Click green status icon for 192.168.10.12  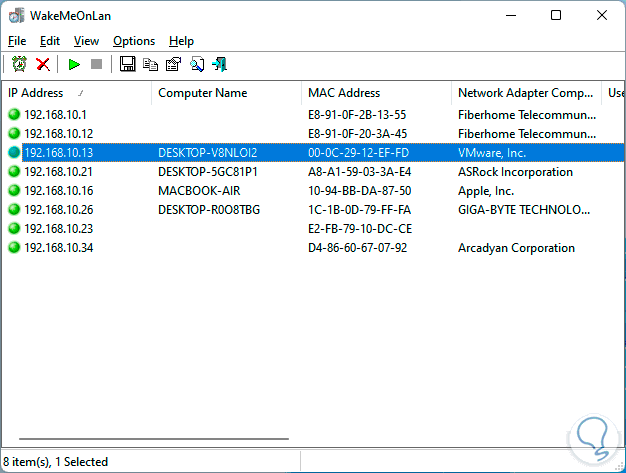(x=14, y=133)
